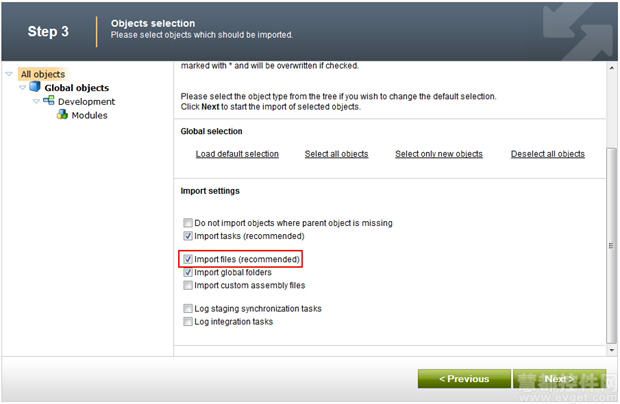620x404 pixels.
Task: Click the Development hierarchy icon
Action: coord(49,100)
